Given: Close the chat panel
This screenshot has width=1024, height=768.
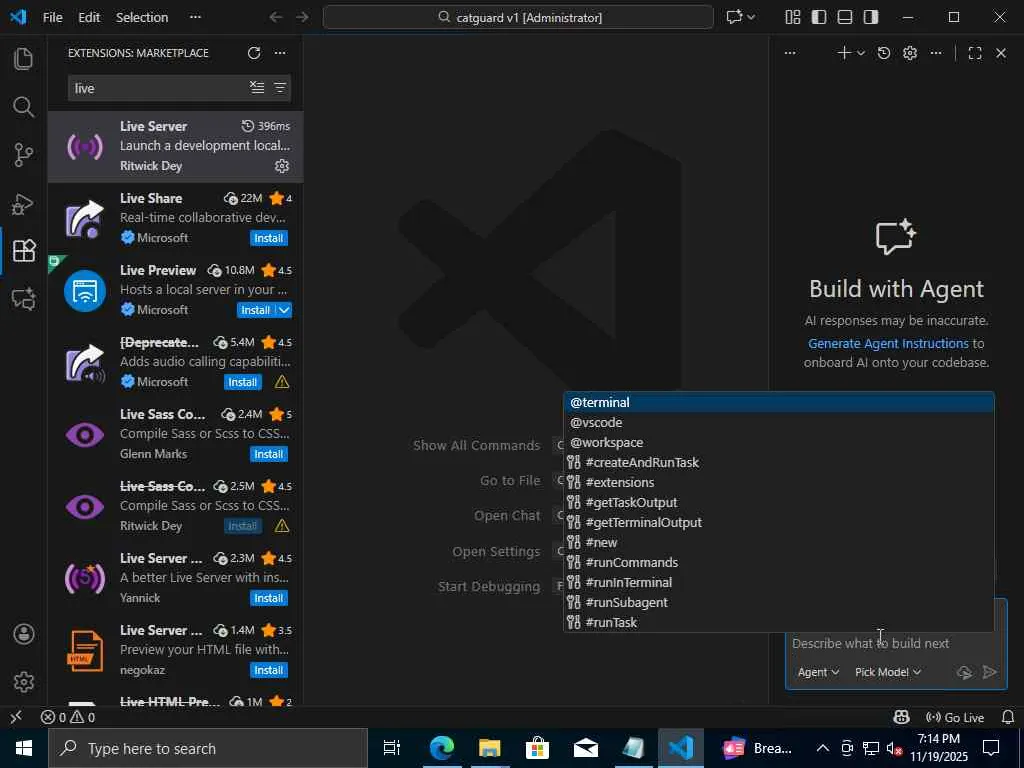Looking at the screenshot, I should click(1001, 53).
